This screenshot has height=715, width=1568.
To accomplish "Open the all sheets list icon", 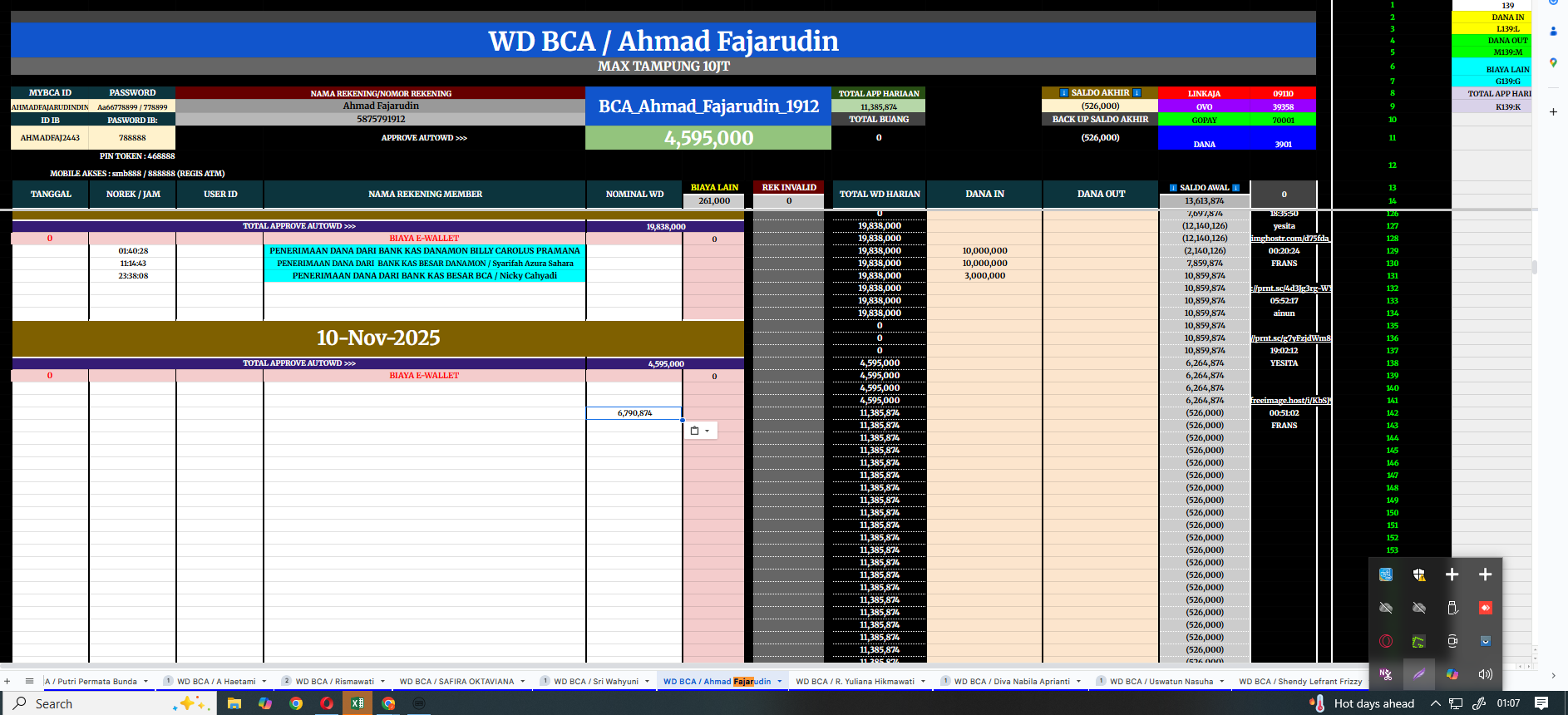I will 29,681.
